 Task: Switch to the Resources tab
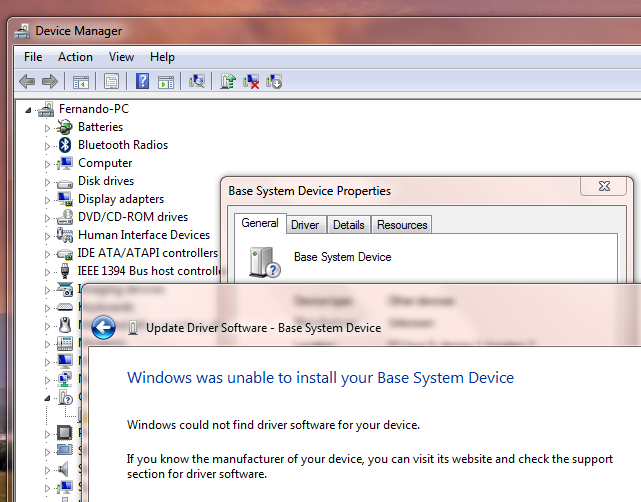click(402, 225)
